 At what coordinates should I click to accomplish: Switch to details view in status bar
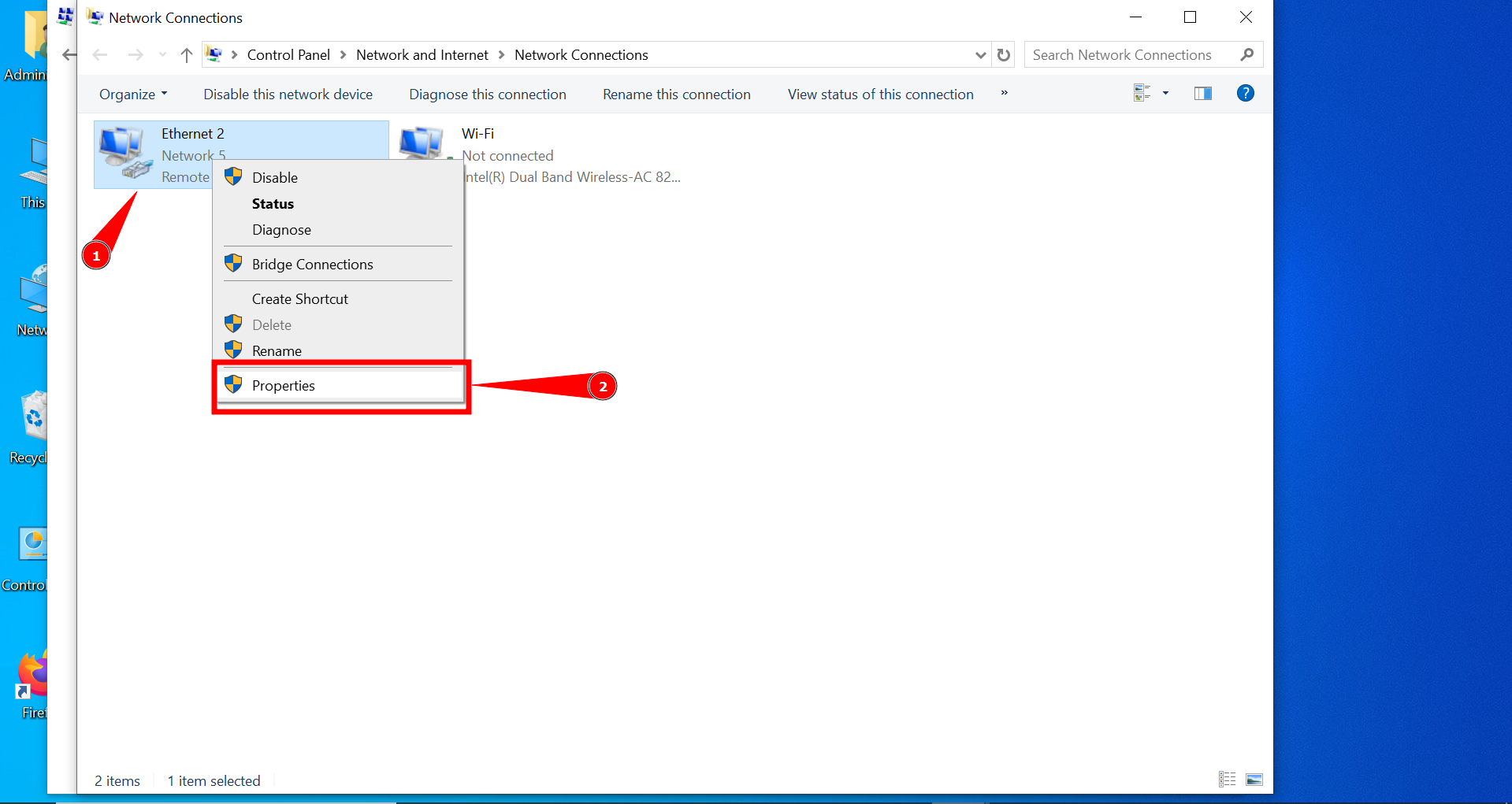(1227, 780)
